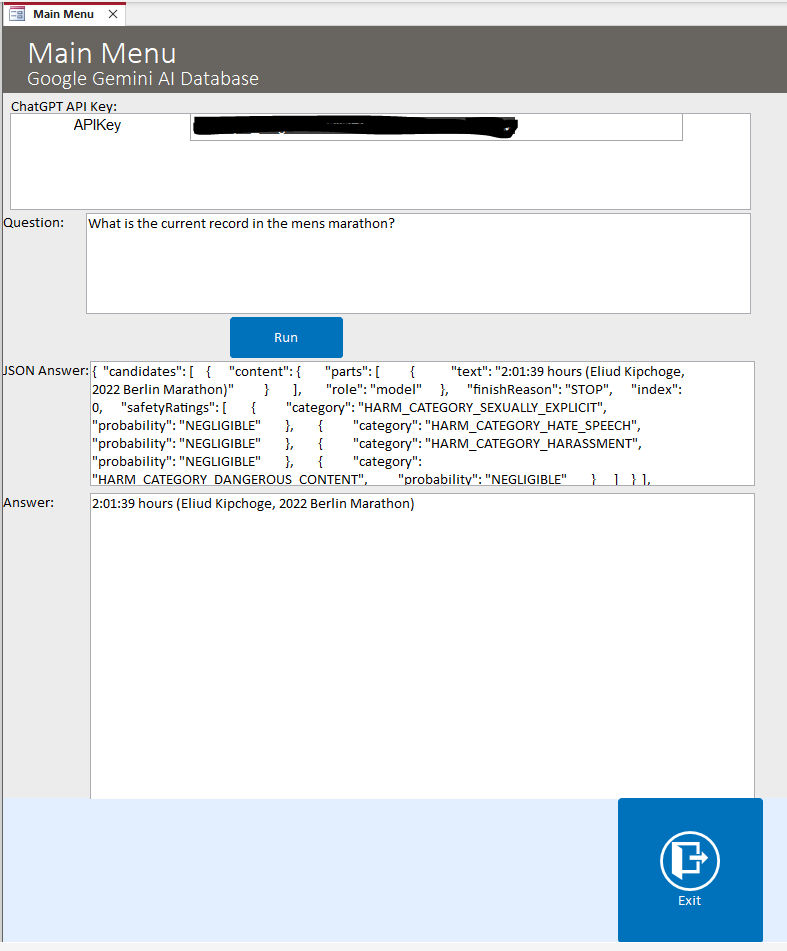Close the Main Menu tab

coord(113,14)
